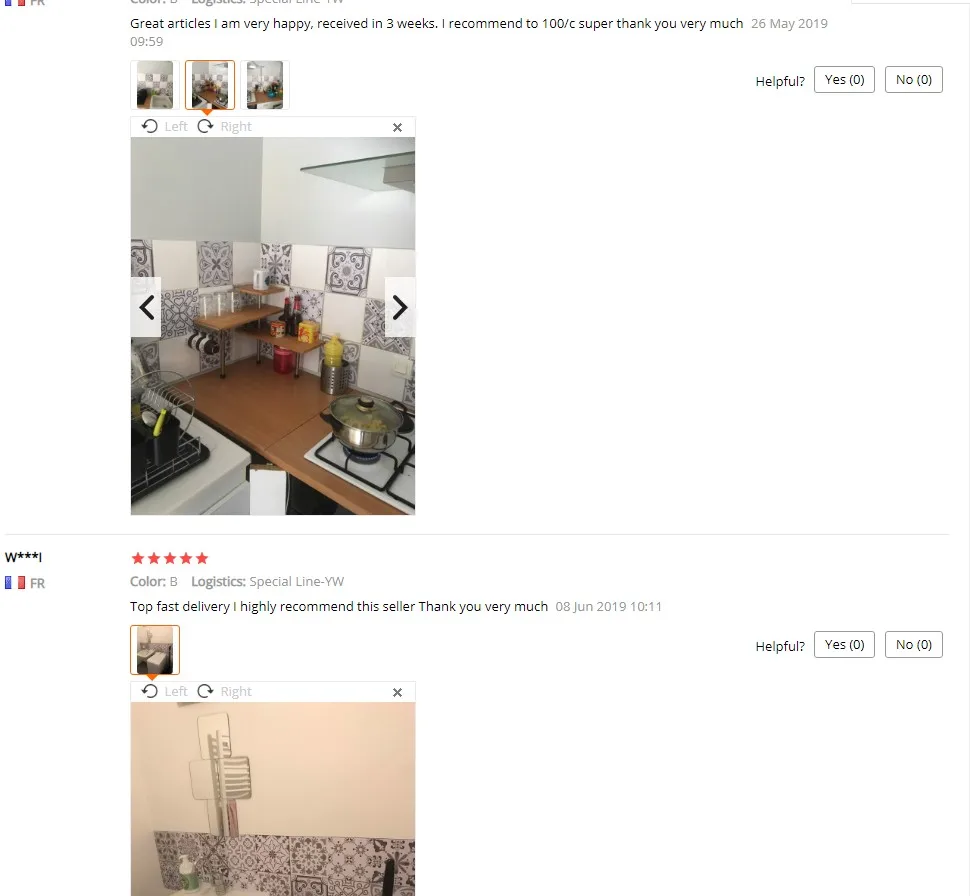Mark 26 May review unhelpful with No
The height and width of the screenshot is (896, 970).
(914, 80)
